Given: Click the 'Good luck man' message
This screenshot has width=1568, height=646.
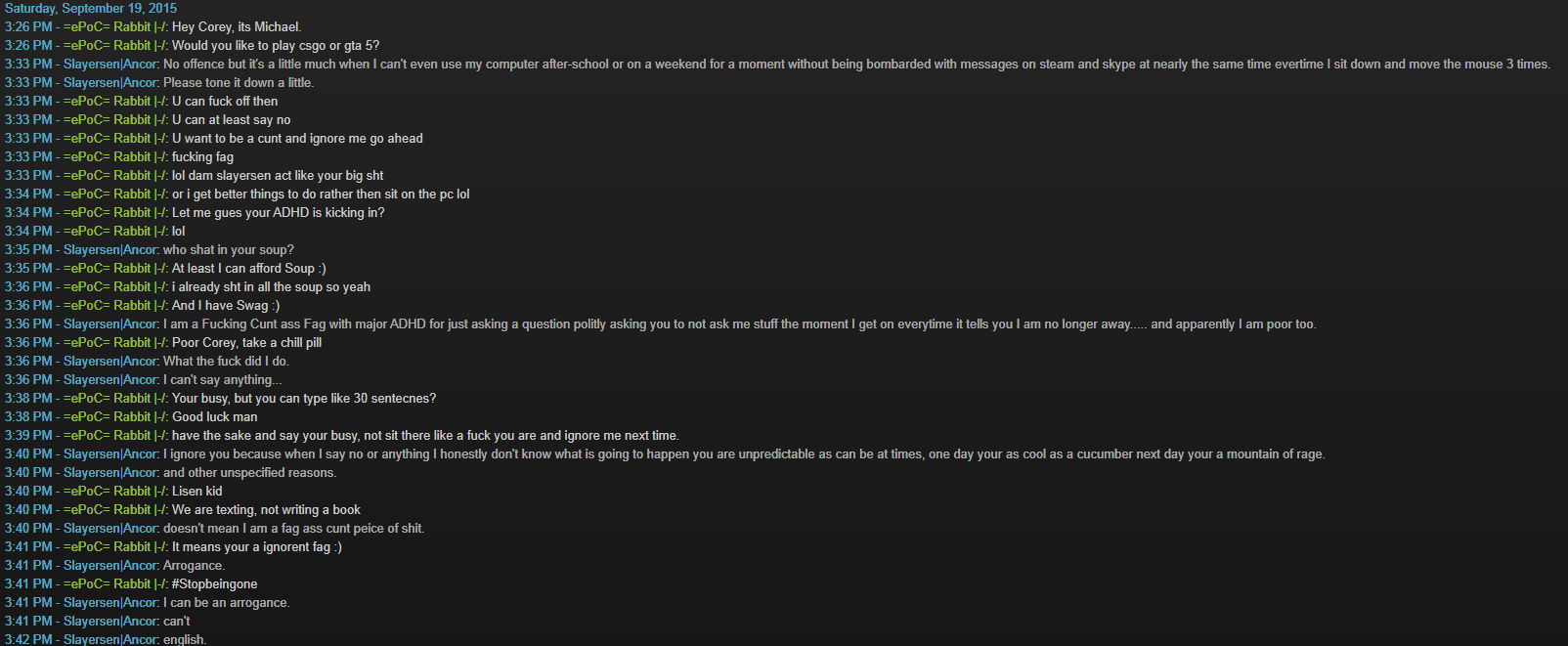Looking at the screenshot, I should tap(215, 416).
